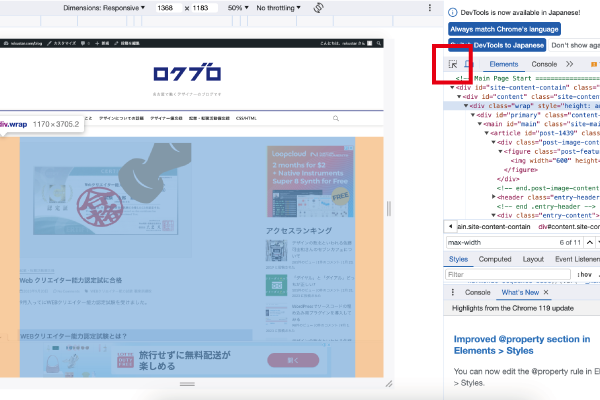Click Always match Chrome's language button
This screenshot has height=400, width=600.
(x=504, y=29)
